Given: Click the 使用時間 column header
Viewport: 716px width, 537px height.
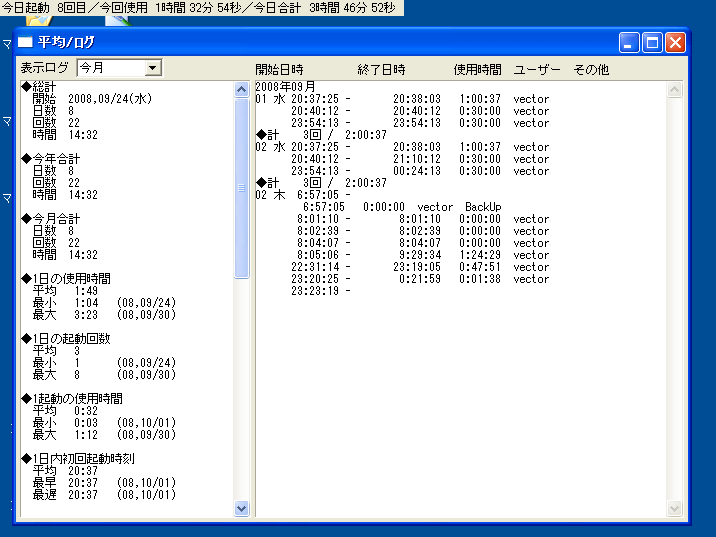Looking at the screenshot, I should tap(478, 69).
